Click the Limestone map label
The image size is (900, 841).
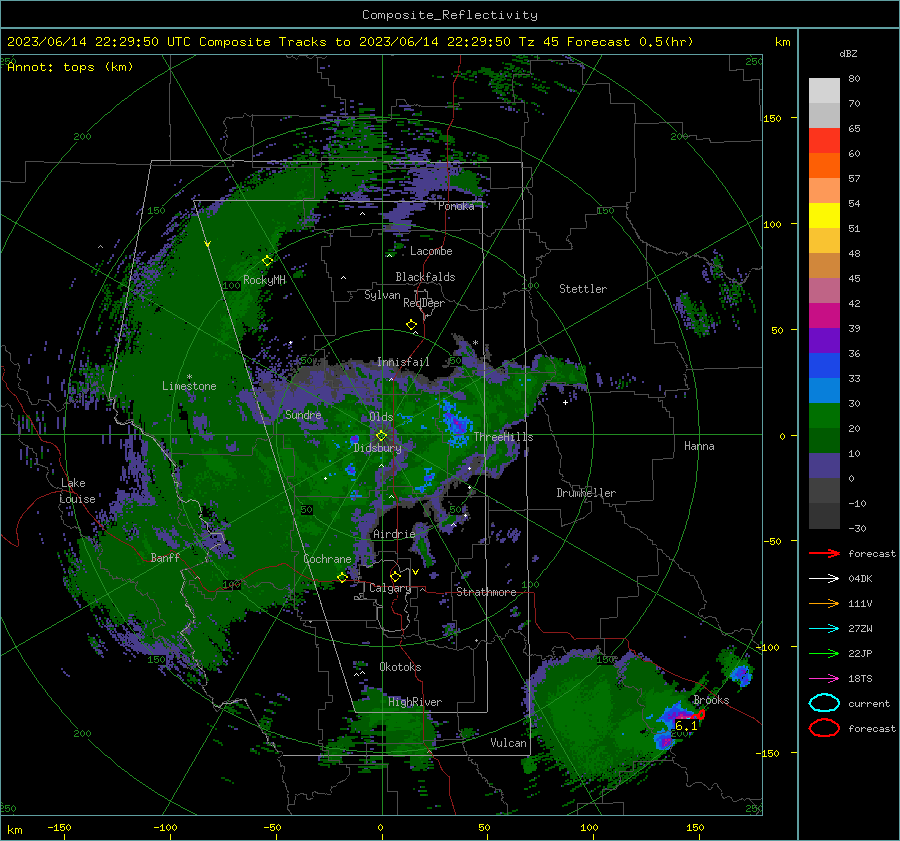coord(189,386)
